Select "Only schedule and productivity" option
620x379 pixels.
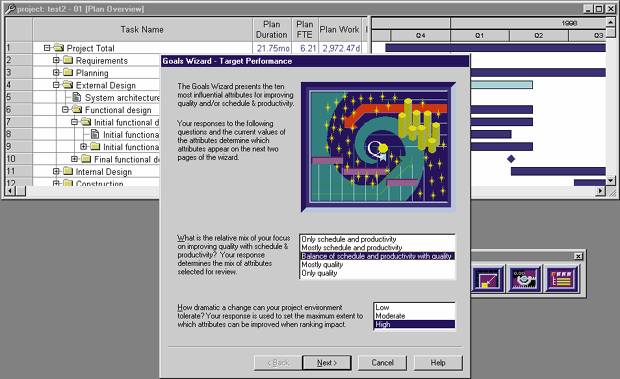point(349,239)
